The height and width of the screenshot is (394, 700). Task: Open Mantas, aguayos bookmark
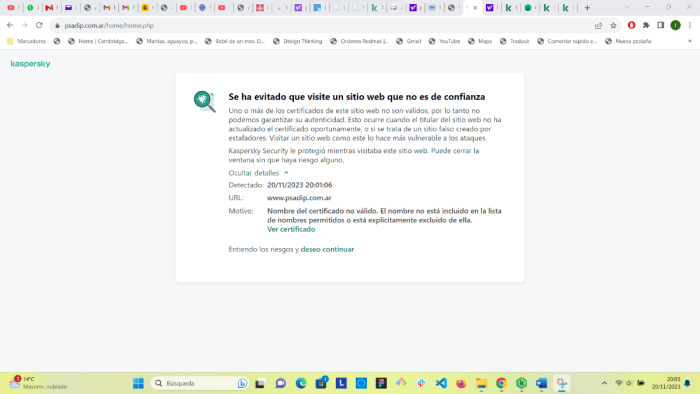pos(167,41)
